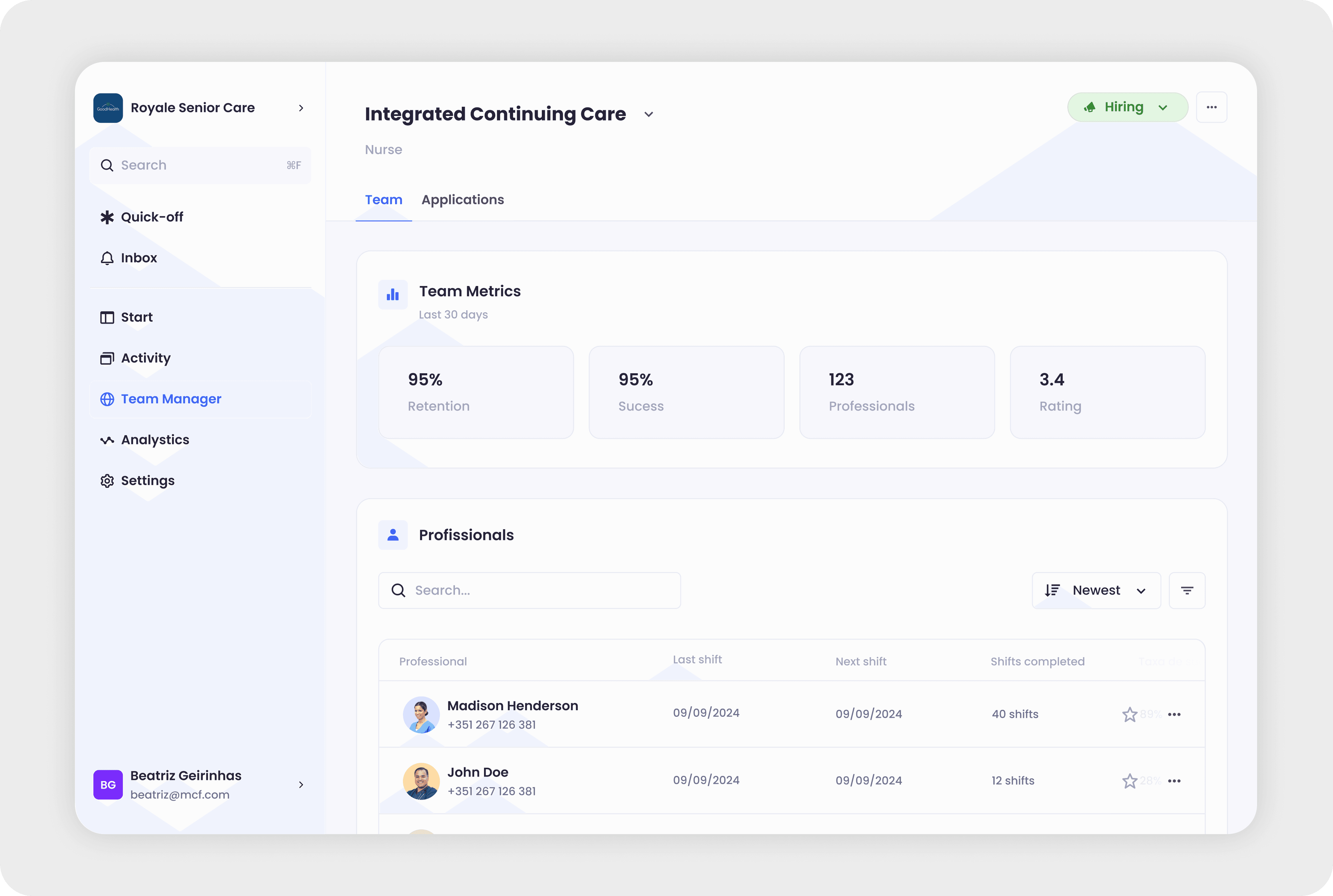Switch to the Applications tab
Screen dimensions: 1333x896
click(x=463, y=200)
